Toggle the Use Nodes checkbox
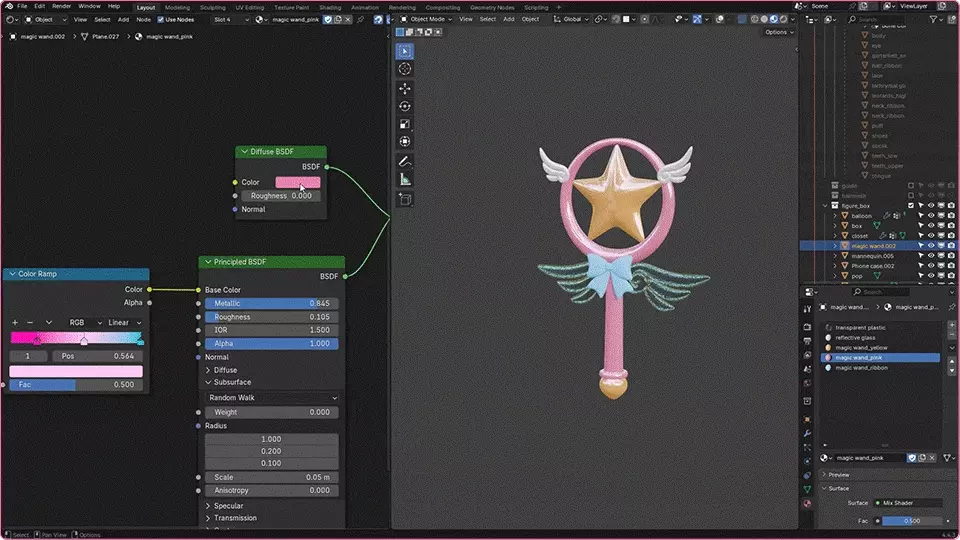The width and height of the screenshot is (960, 540). coord(160,20)
